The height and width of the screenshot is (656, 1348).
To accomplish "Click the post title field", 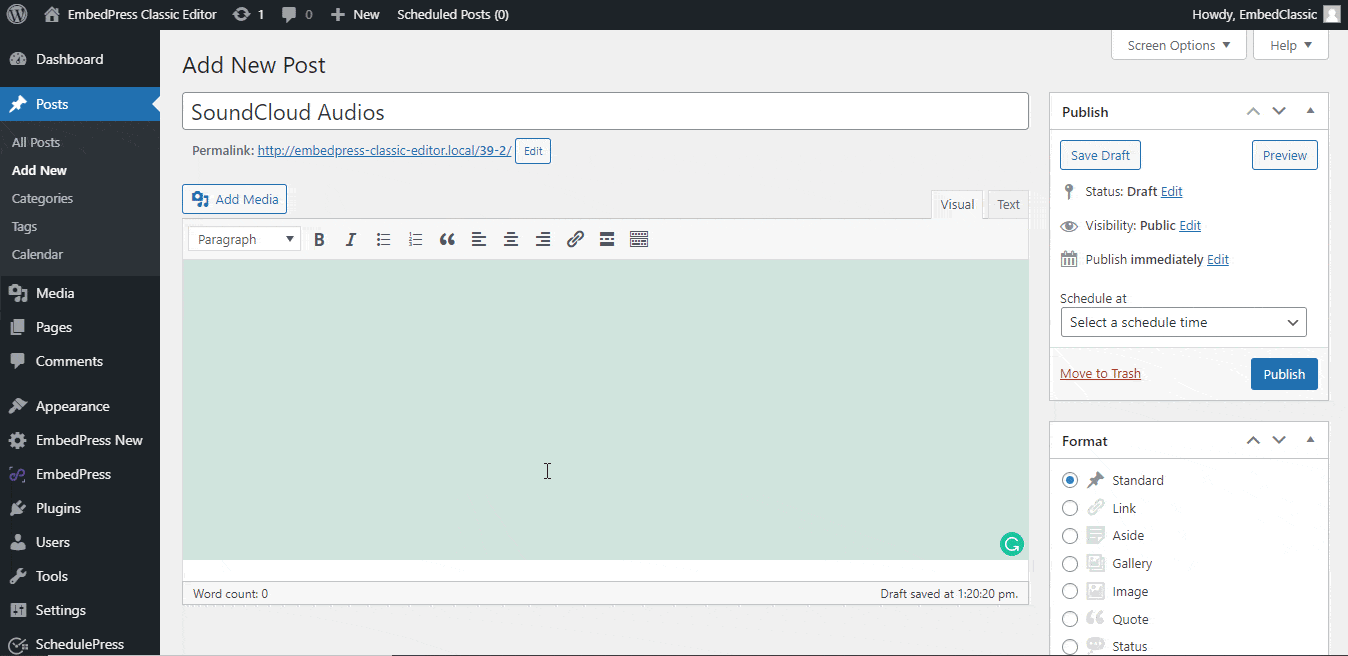I will coord(605,111).
